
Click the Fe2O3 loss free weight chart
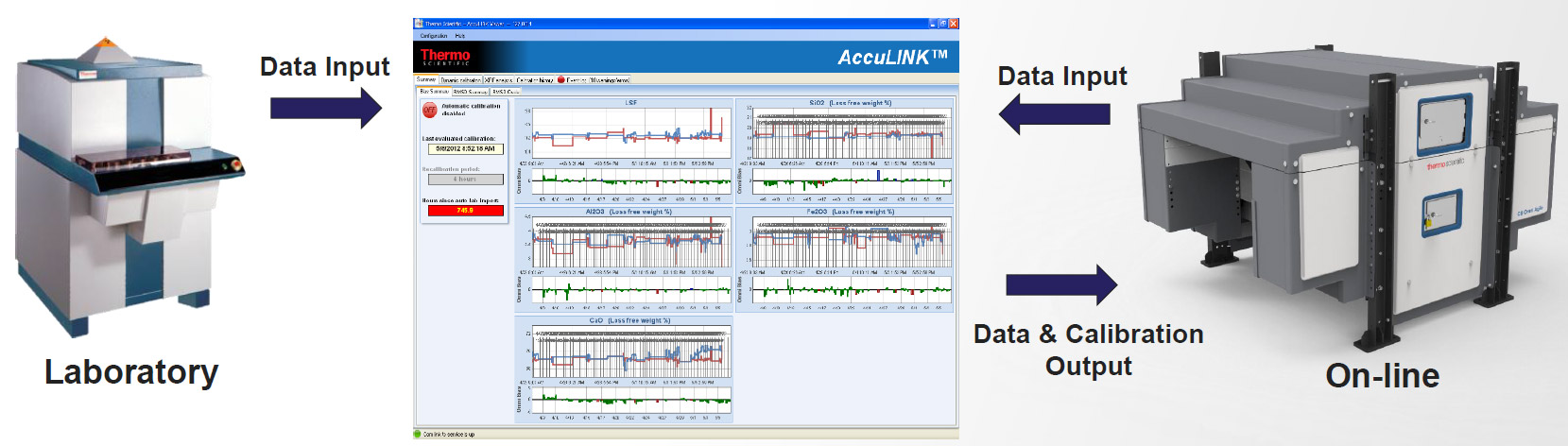pos(850,242)
